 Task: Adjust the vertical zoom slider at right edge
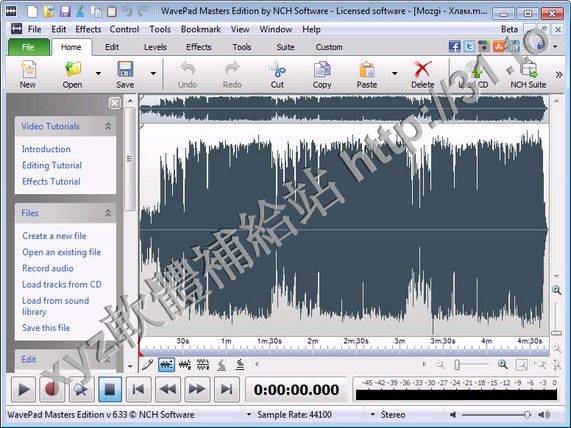coord(556,333)
